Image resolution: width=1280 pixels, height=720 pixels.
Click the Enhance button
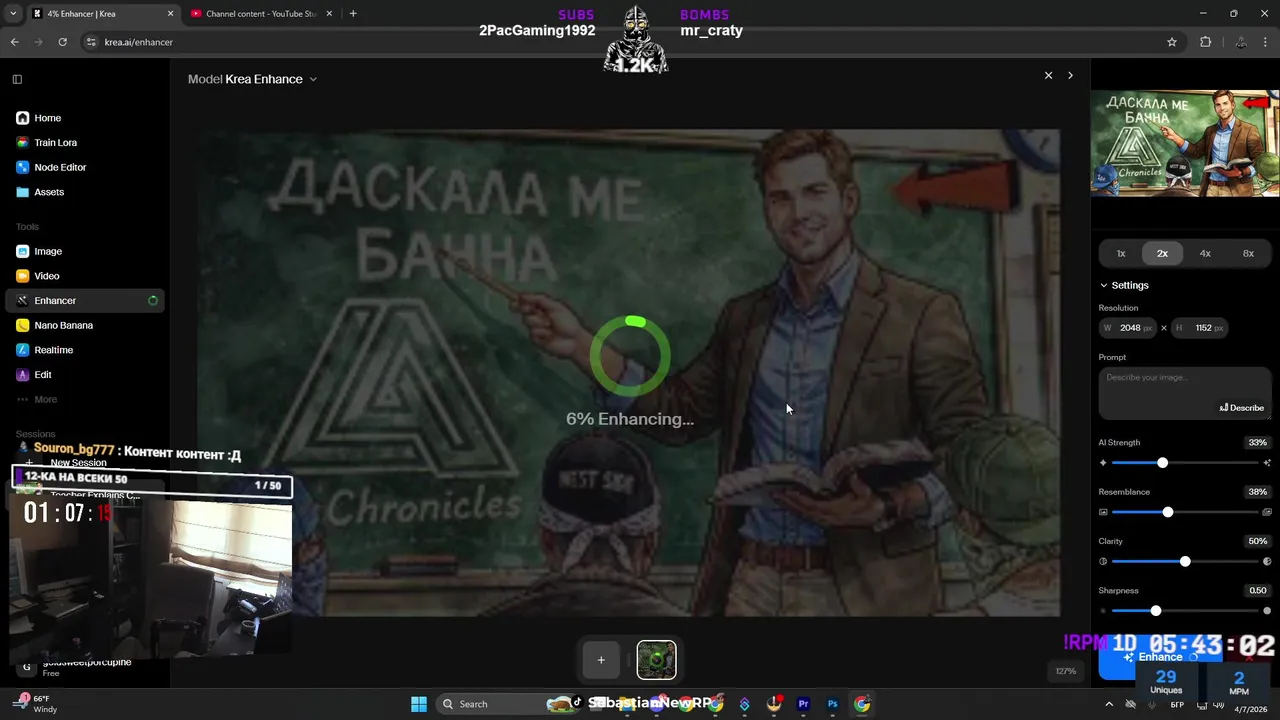pos(1160,658)
